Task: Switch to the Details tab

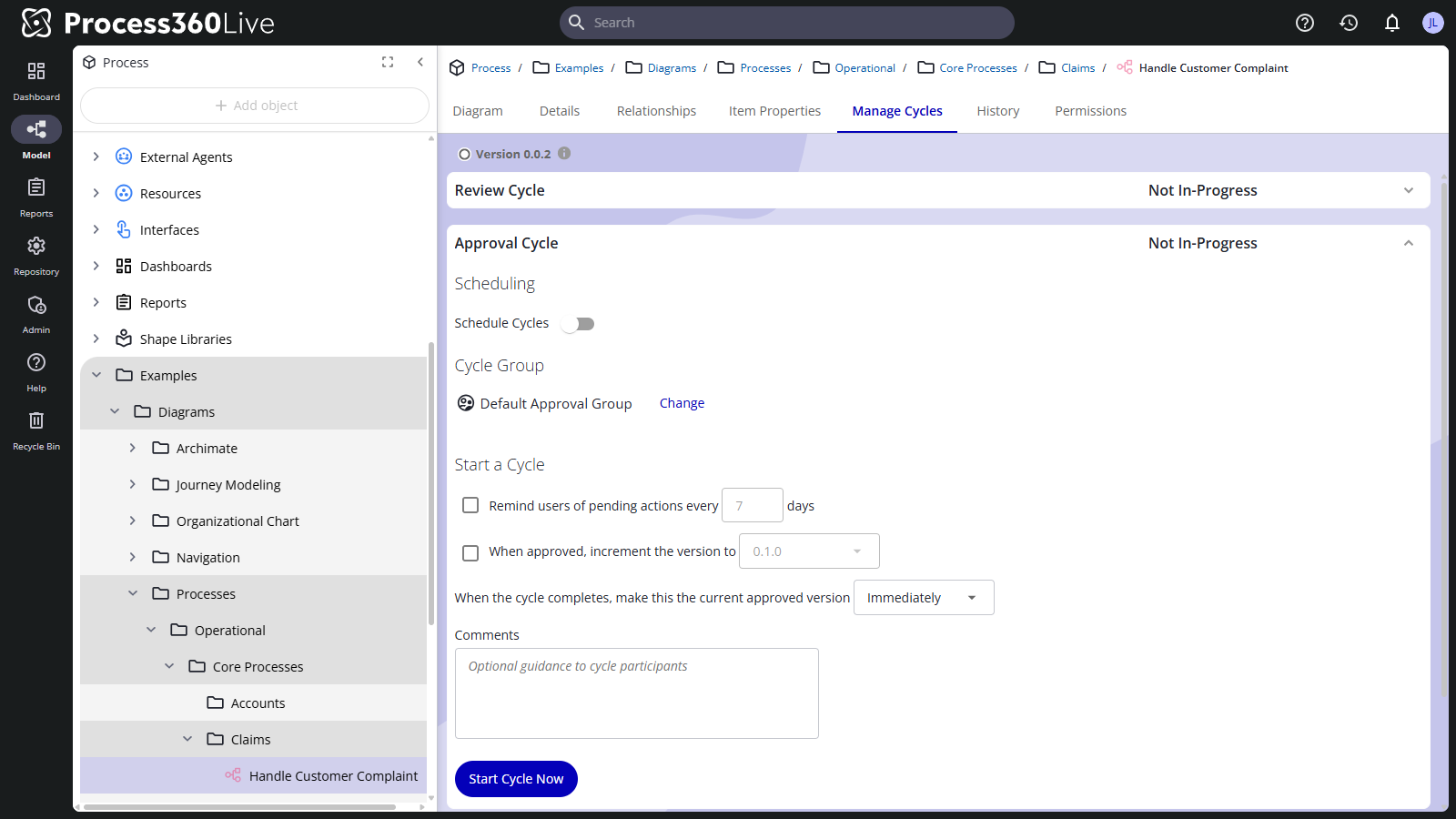Action: [560, 111]
